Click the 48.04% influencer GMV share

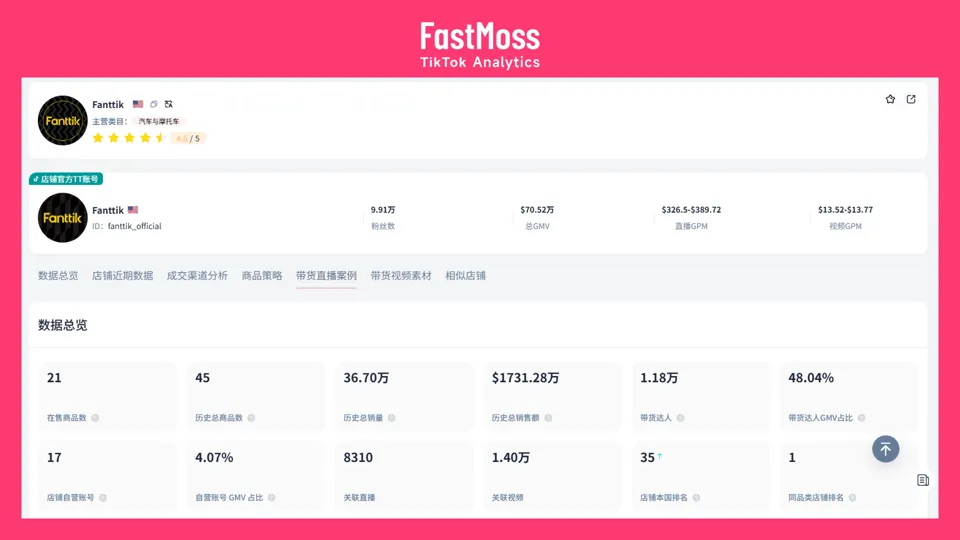pyautogui.click(x=811, y=378)
